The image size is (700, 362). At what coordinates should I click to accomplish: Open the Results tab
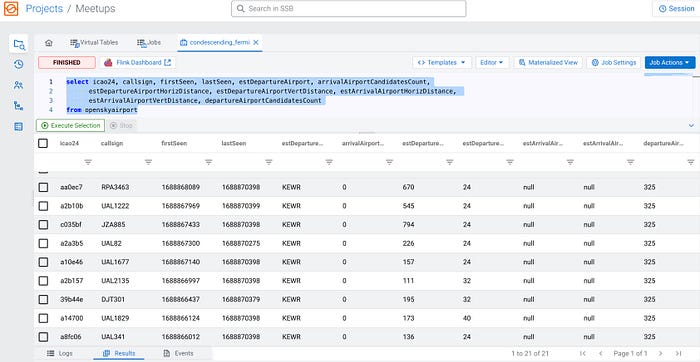click(119, 354)
